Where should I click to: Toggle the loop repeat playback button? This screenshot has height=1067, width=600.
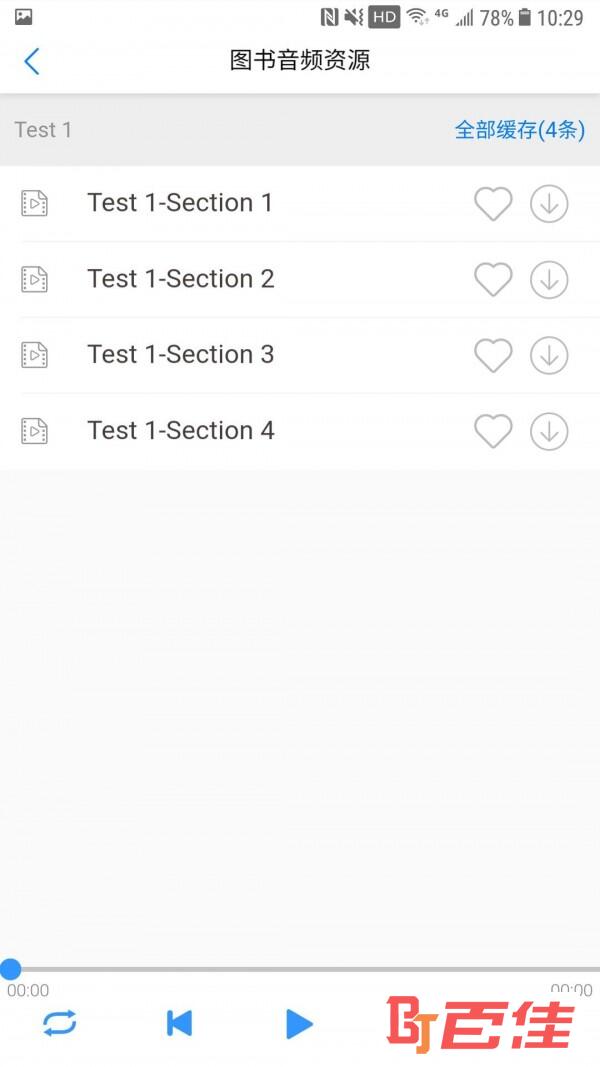[x=60, y=1023]
